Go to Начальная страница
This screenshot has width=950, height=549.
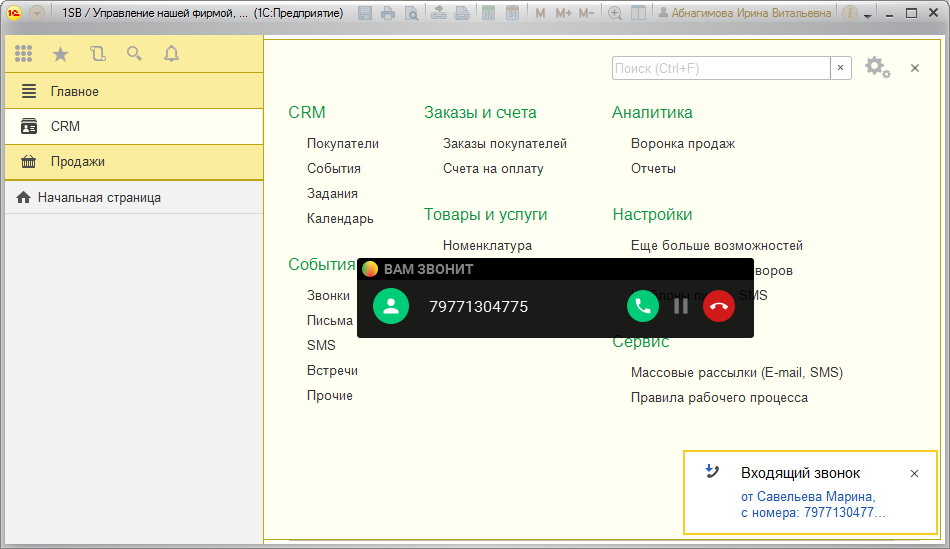point(99,197)
